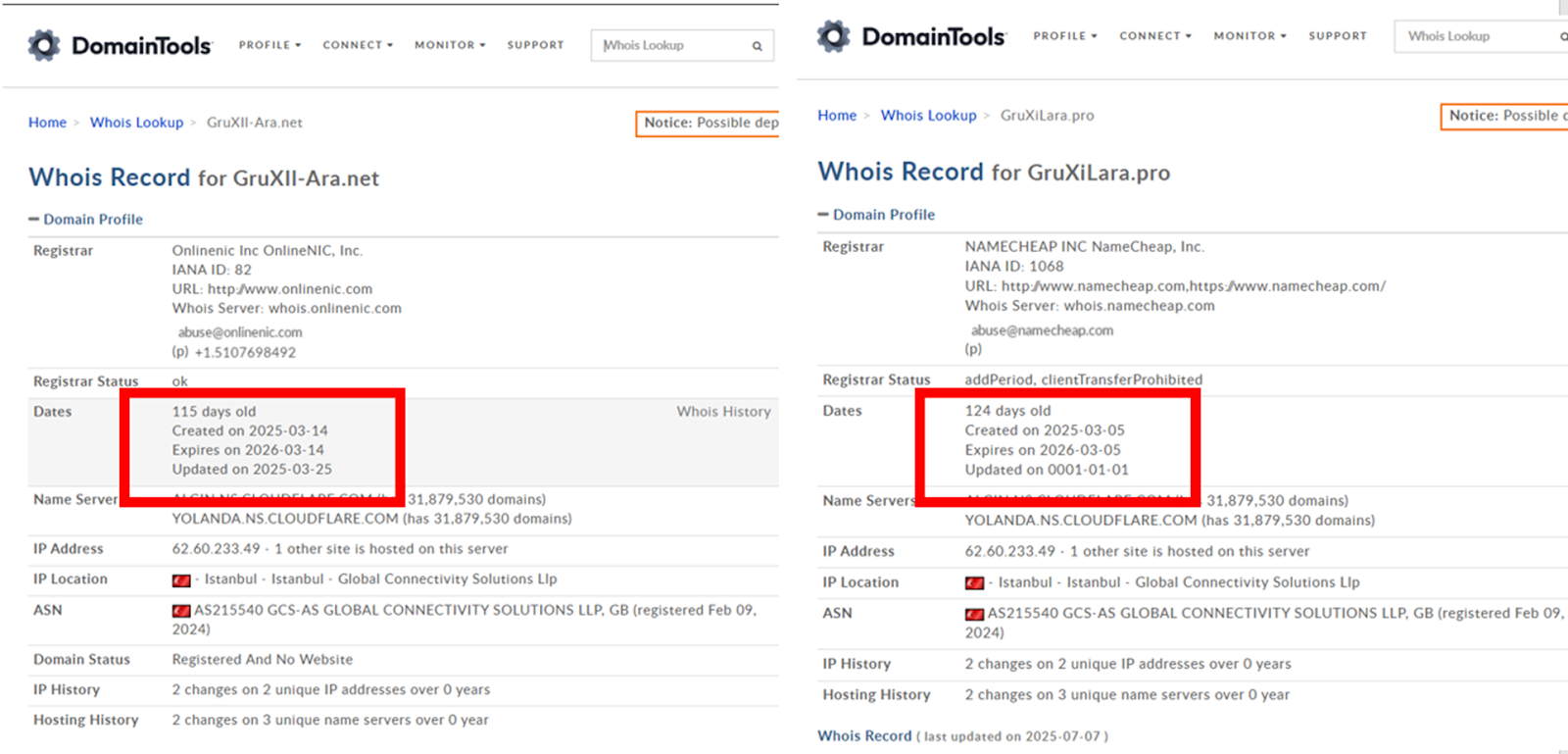The height and width of the screenshot is (754, 1568).
Task: Click IP address 62.60.233.49 in right window
Action: [x=1010, y=551]
